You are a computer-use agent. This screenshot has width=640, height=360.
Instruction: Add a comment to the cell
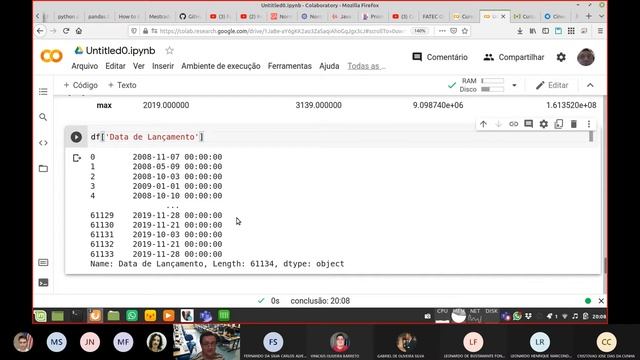(x=529, y=124)
